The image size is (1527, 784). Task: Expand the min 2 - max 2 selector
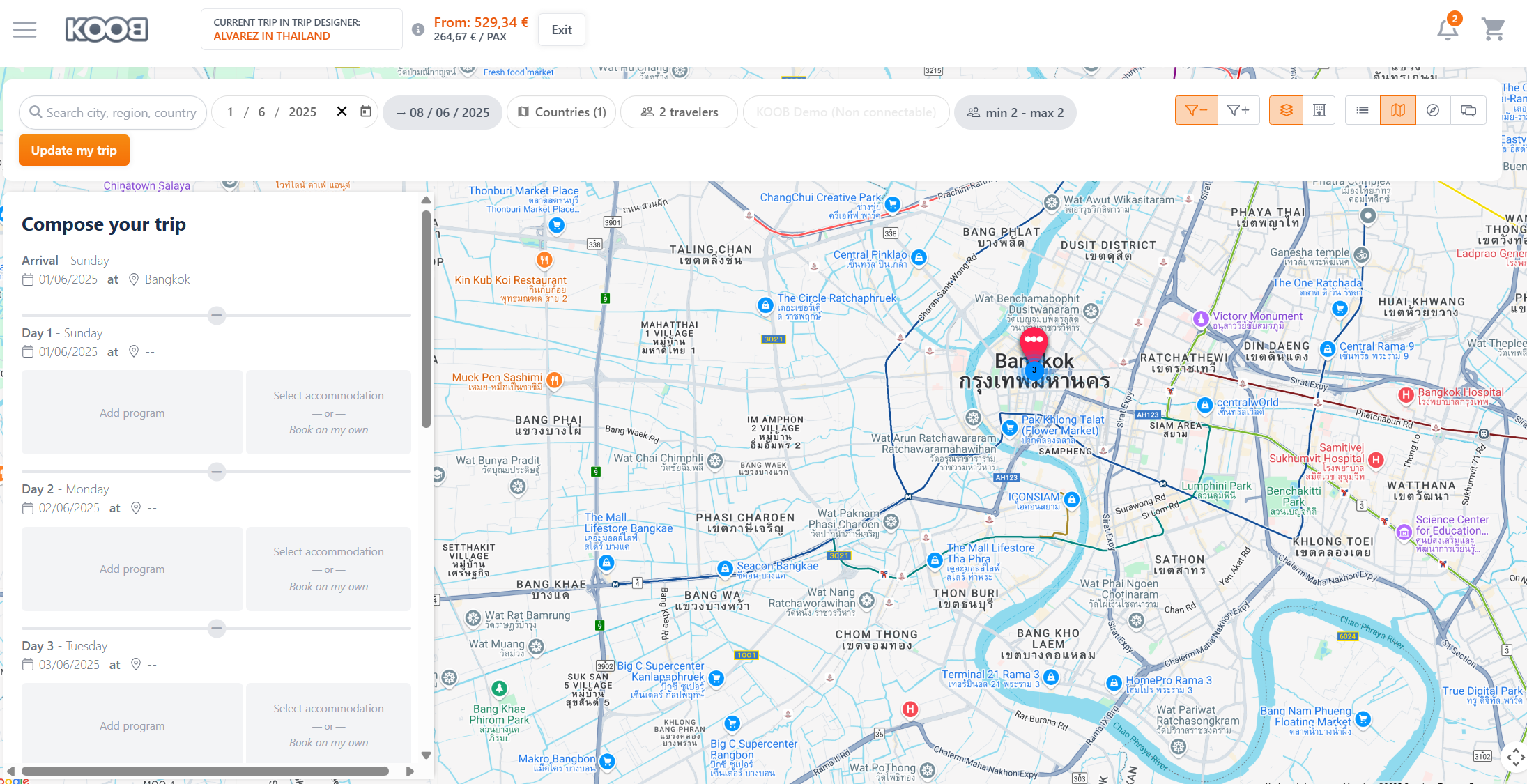tap(1015, 112)
